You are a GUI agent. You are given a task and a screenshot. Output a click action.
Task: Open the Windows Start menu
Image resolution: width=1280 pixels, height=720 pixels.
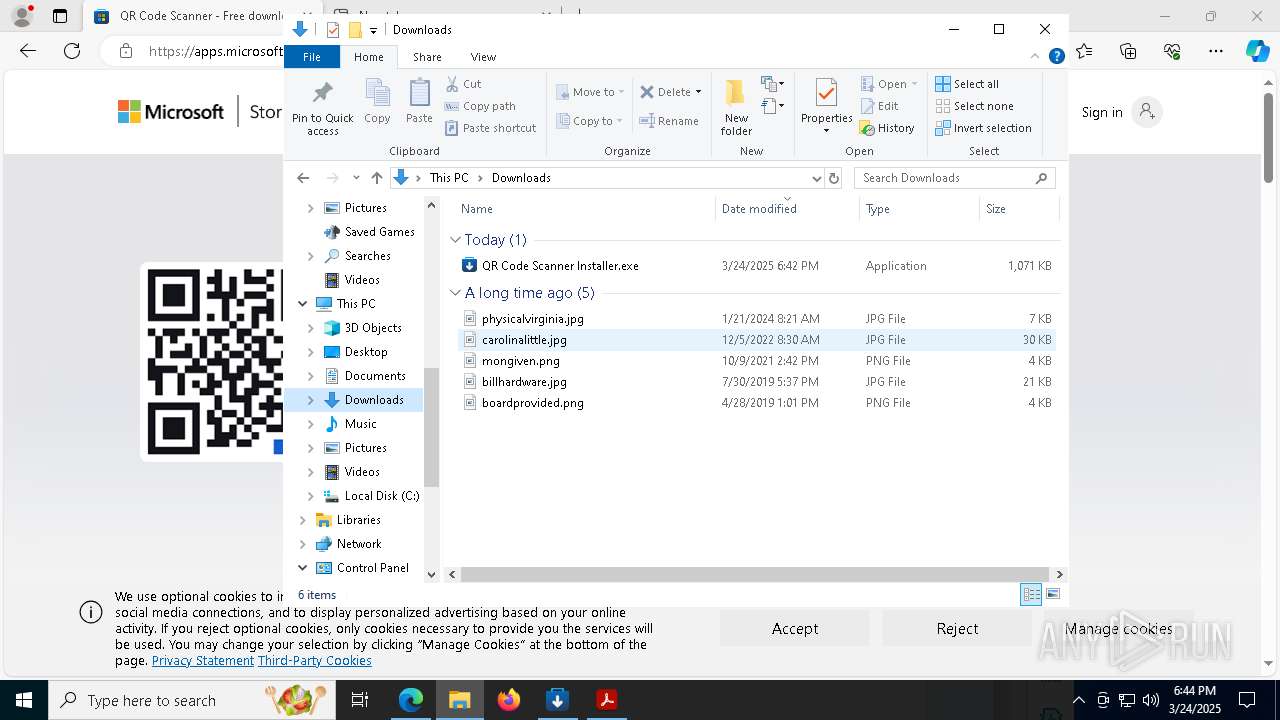[23, 700]
